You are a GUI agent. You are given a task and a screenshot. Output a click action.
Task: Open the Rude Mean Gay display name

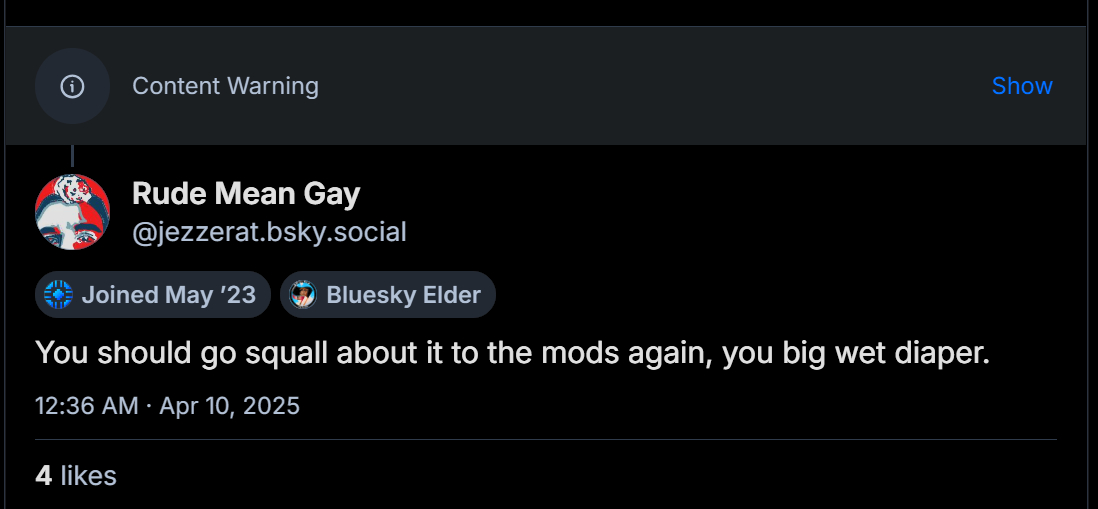tap(246, 194)
